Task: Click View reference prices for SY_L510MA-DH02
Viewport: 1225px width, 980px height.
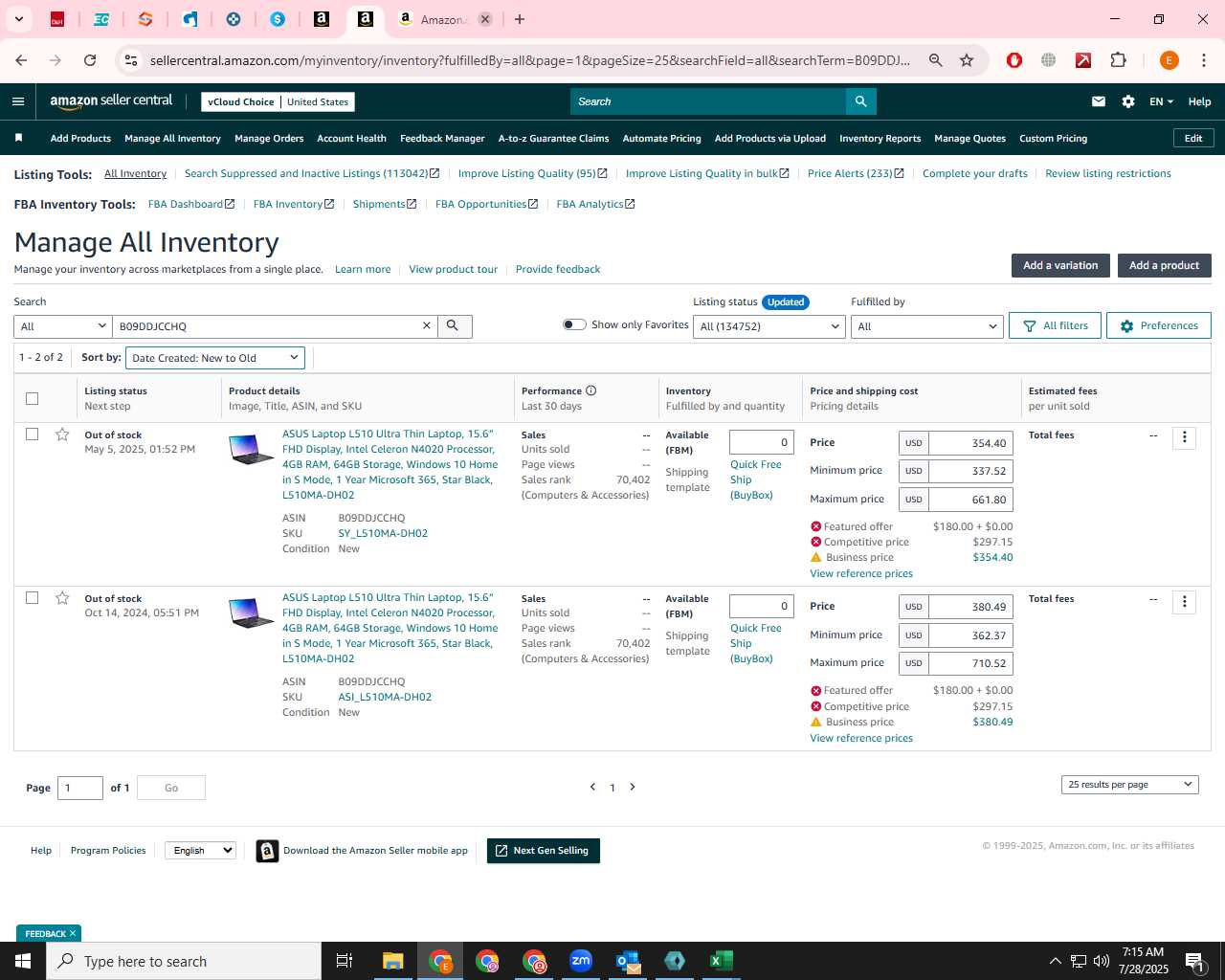Action: (861, 574)
